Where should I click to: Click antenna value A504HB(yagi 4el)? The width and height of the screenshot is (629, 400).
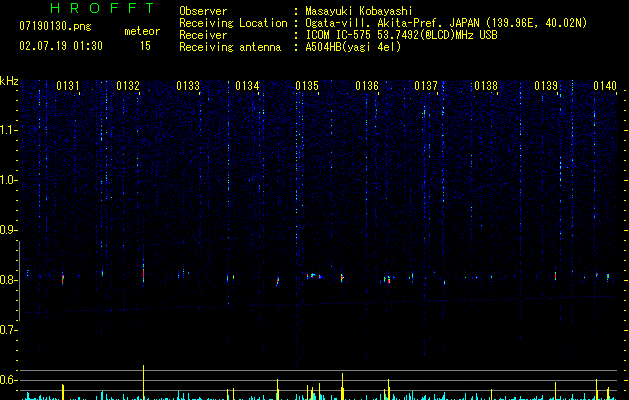tap(353, 47)
